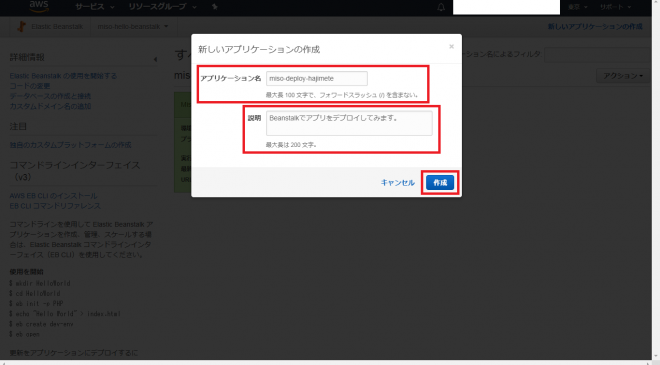The height and width of the screenshot is (365, 660).
Task: Click the Elastic Beanstalk logo icon
Action: 21,27
